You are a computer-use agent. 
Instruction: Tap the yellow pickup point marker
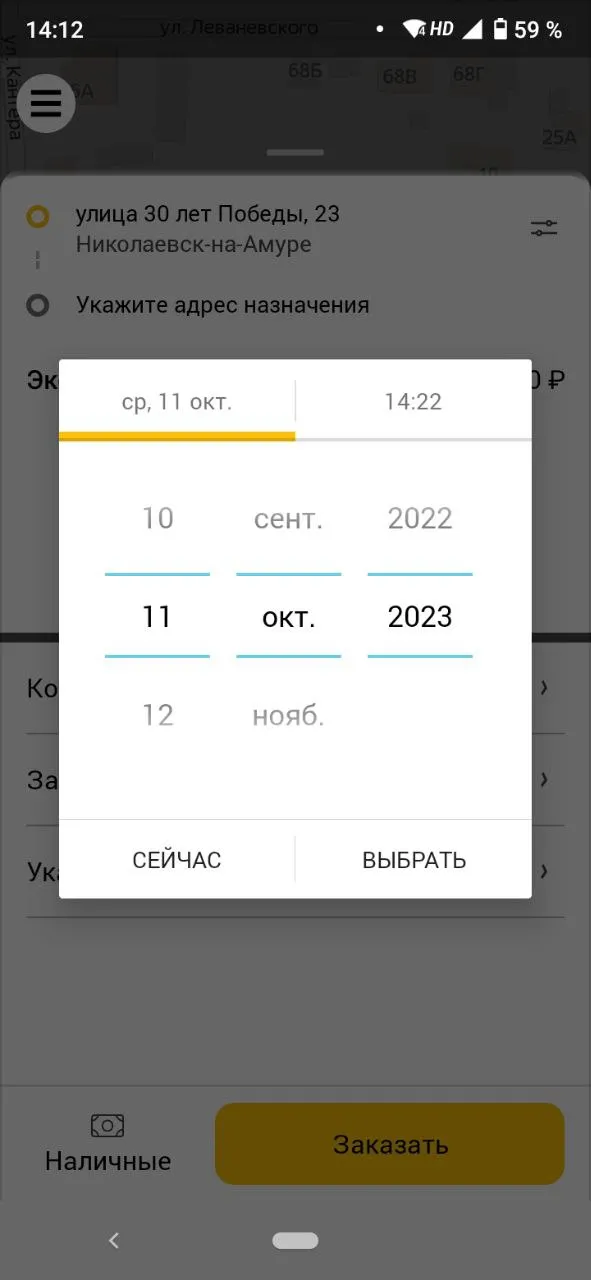tap(38, 216)
